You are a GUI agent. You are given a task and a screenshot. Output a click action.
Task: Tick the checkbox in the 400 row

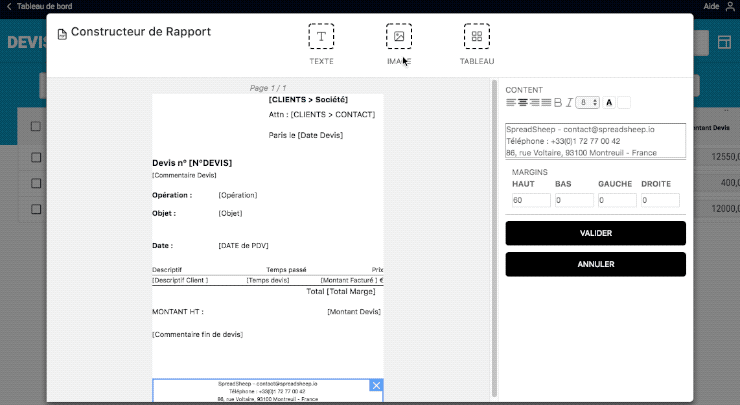click(x=36, y=183)
